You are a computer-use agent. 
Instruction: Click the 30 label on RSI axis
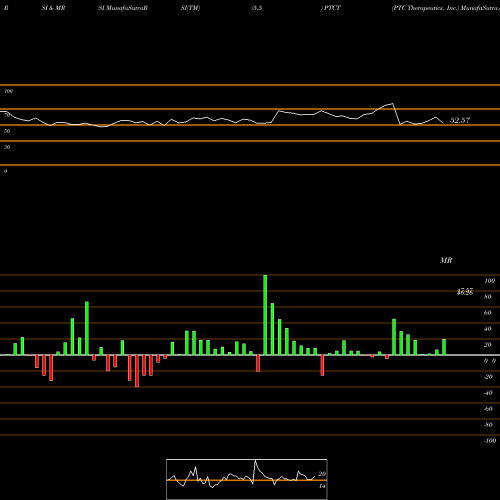pyautogui.click(x=7, y=147)
